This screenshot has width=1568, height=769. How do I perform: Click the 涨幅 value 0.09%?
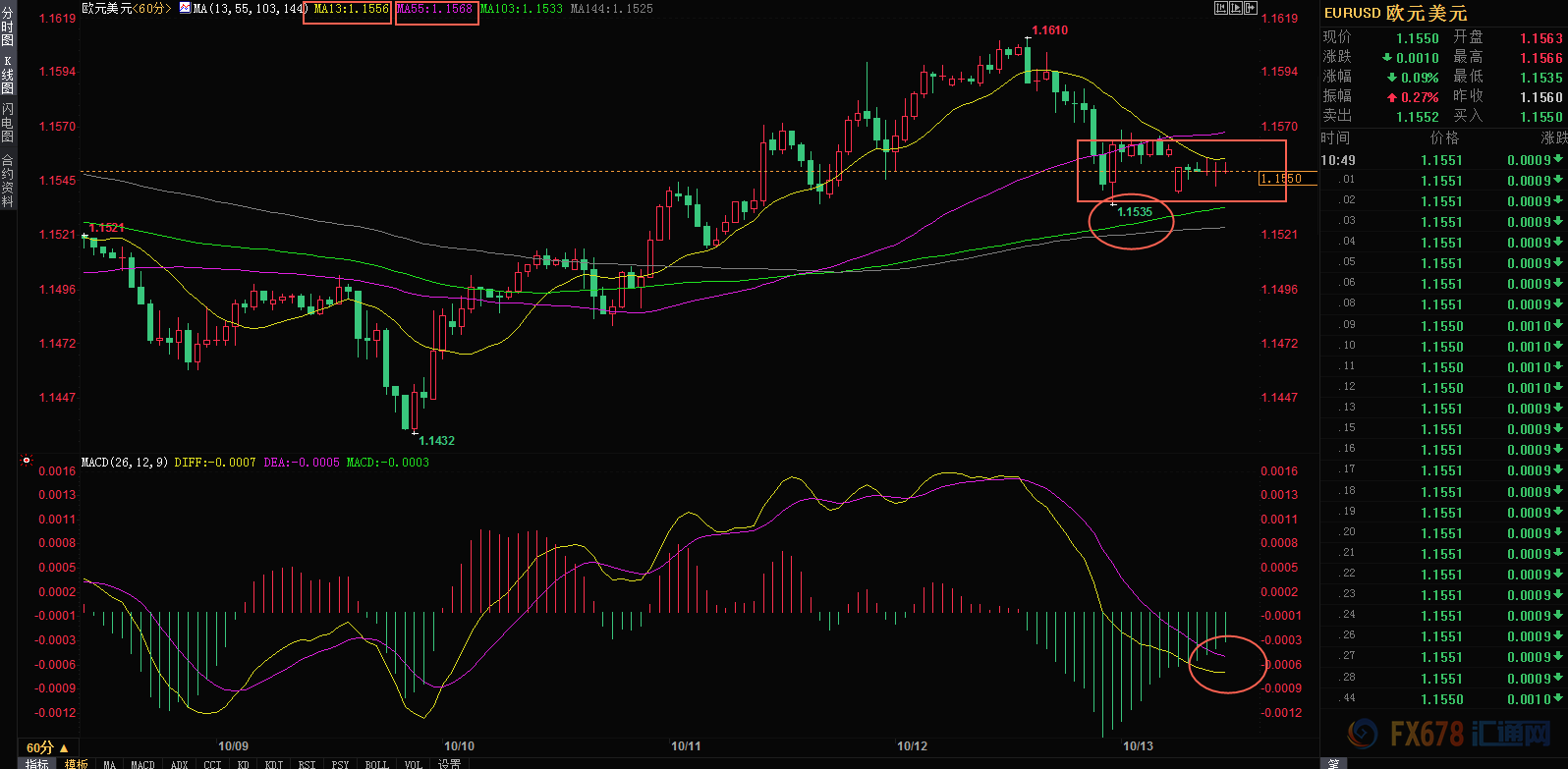tap(1421, 78)
